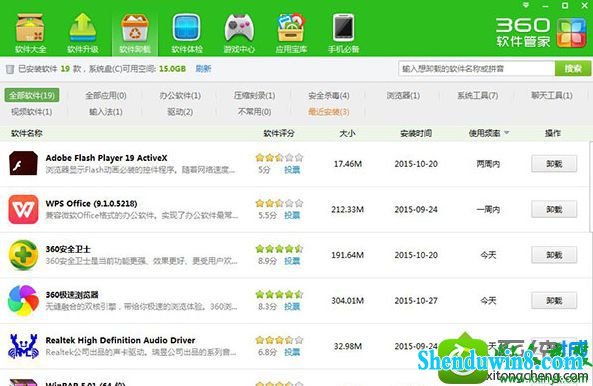Click the star rating of 360安全卫士
593x386 pixels.
[x=279, y=248]
